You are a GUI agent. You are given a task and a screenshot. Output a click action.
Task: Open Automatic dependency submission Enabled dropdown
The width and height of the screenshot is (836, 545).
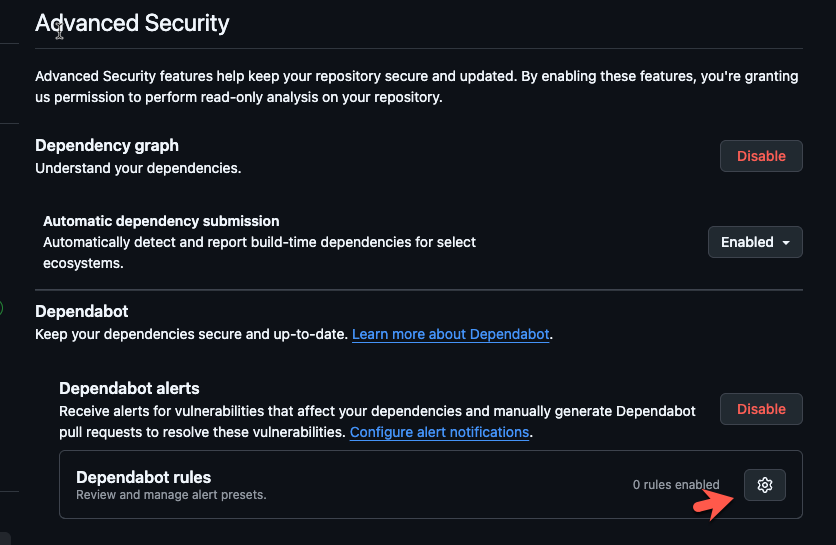point(755,242)
